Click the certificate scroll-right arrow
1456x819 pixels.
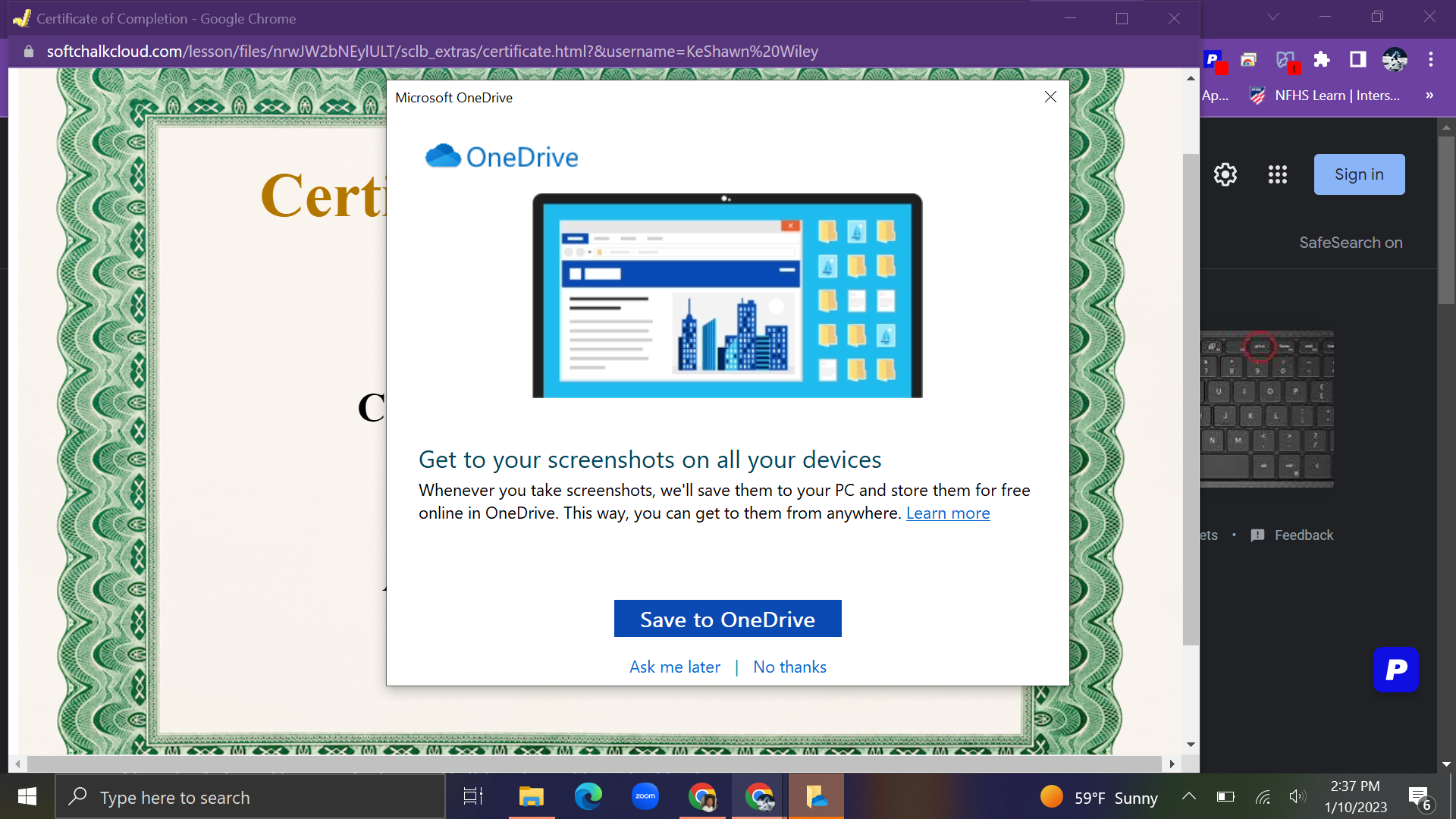click(x=1172, y=764)
